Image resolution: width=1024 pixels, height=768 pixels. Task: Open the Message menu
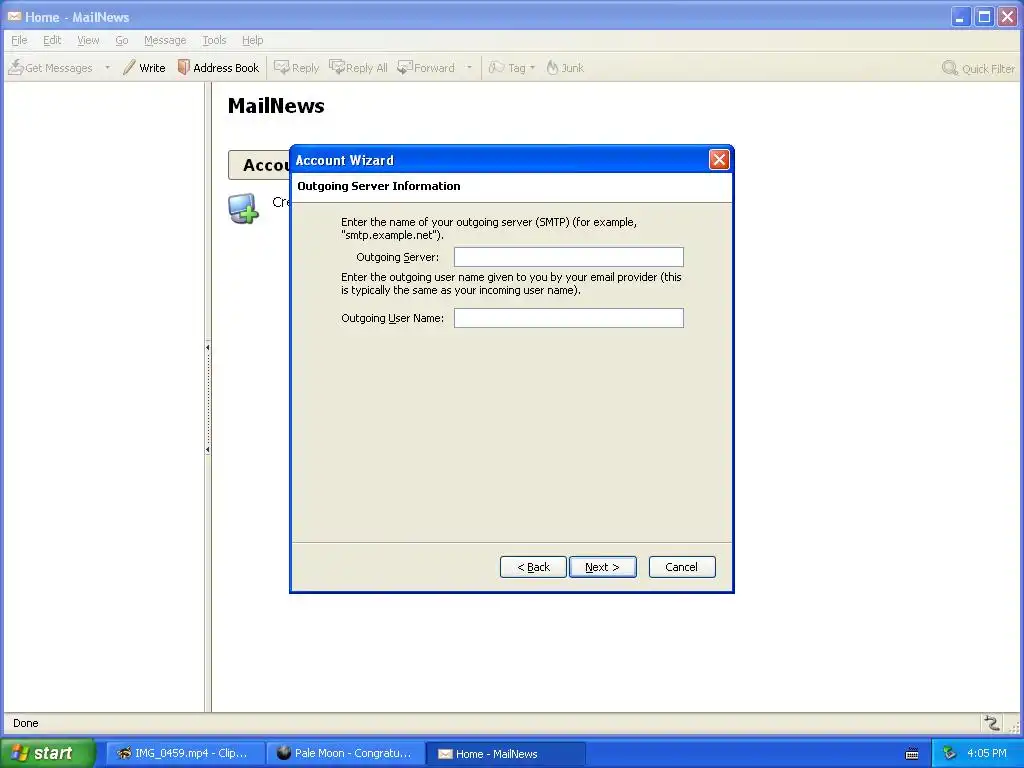[x=165, y=40]
